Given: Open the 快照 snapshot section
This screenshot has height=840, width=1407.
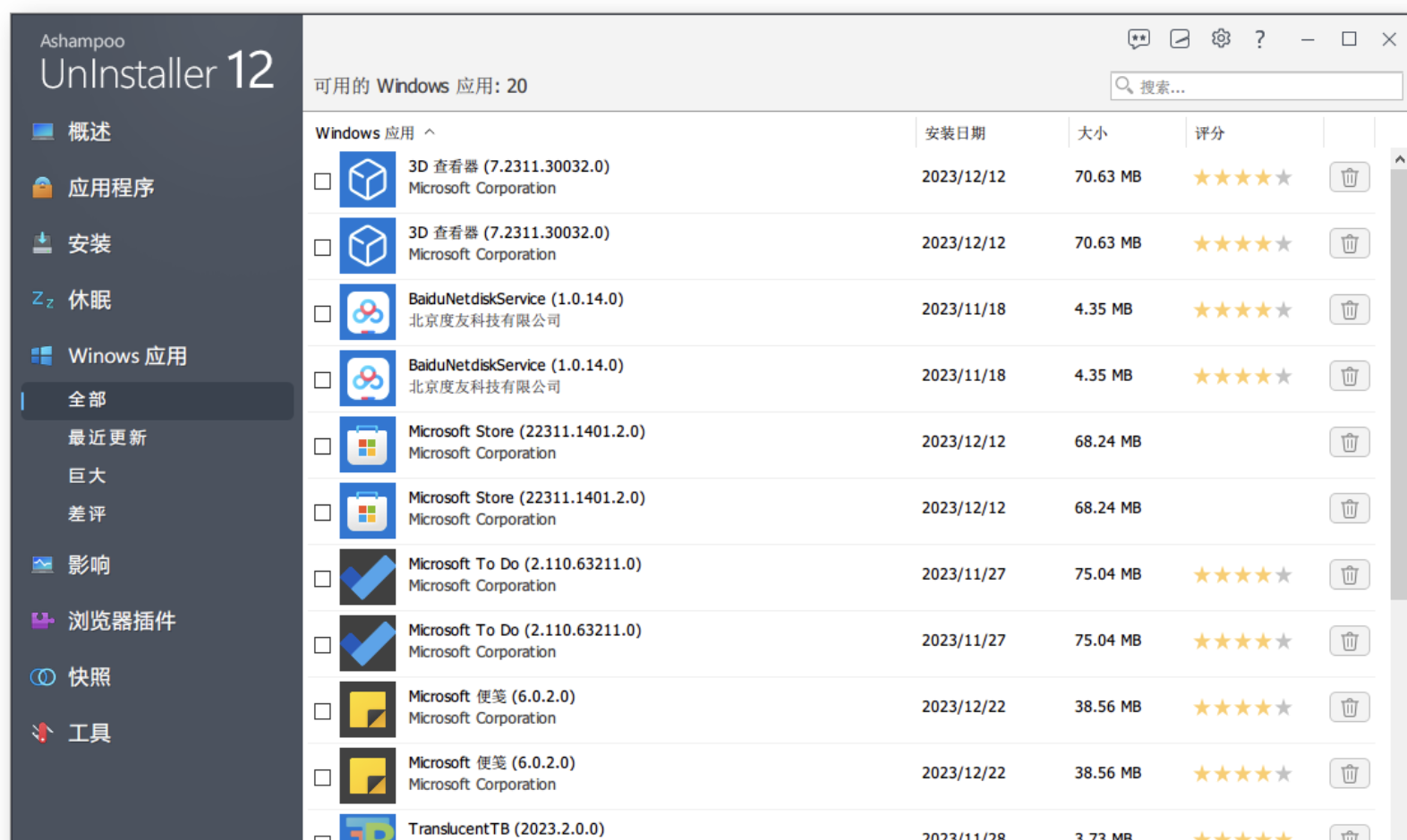Looking at the screenshot, I should coord(89,677).
